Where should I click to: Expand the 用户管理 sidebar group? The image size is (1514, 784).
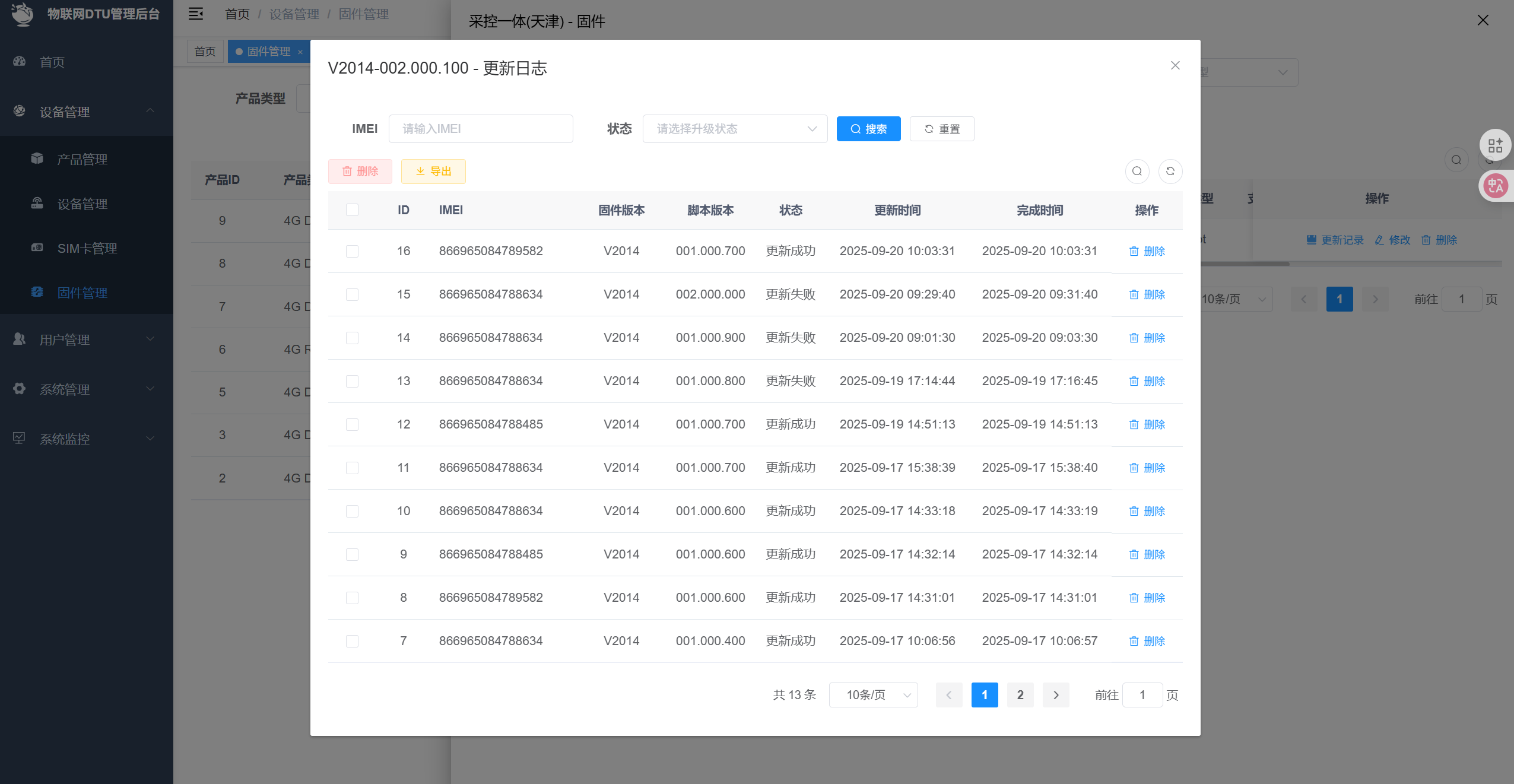pyautogui.click(x=87, y=339)
